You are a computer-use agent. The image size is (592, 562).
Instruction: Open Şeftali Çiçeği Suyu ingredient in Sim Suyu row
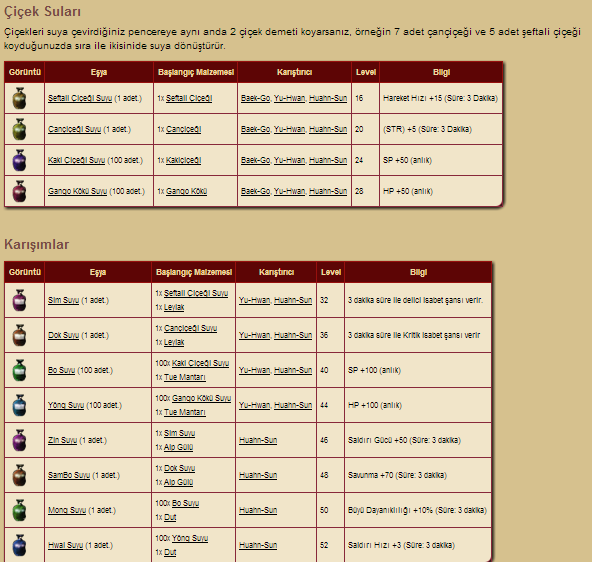coord(196,293)
